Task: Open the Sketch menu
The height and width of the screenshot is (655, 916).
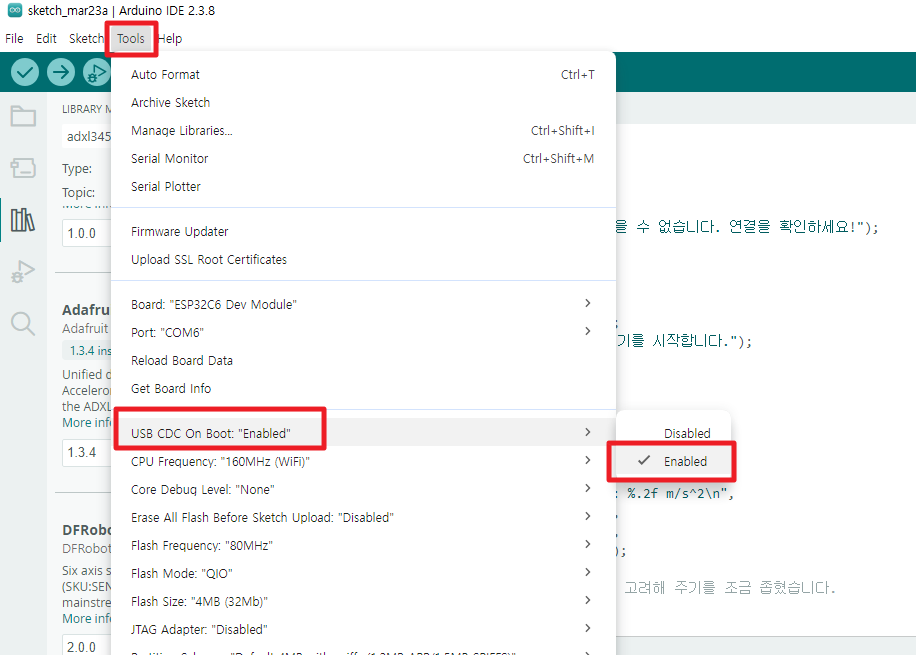Action: 86,39
